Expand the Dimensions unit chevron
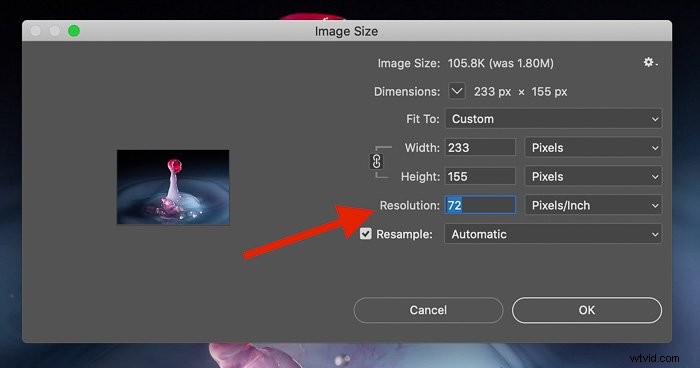 (456, 91)
